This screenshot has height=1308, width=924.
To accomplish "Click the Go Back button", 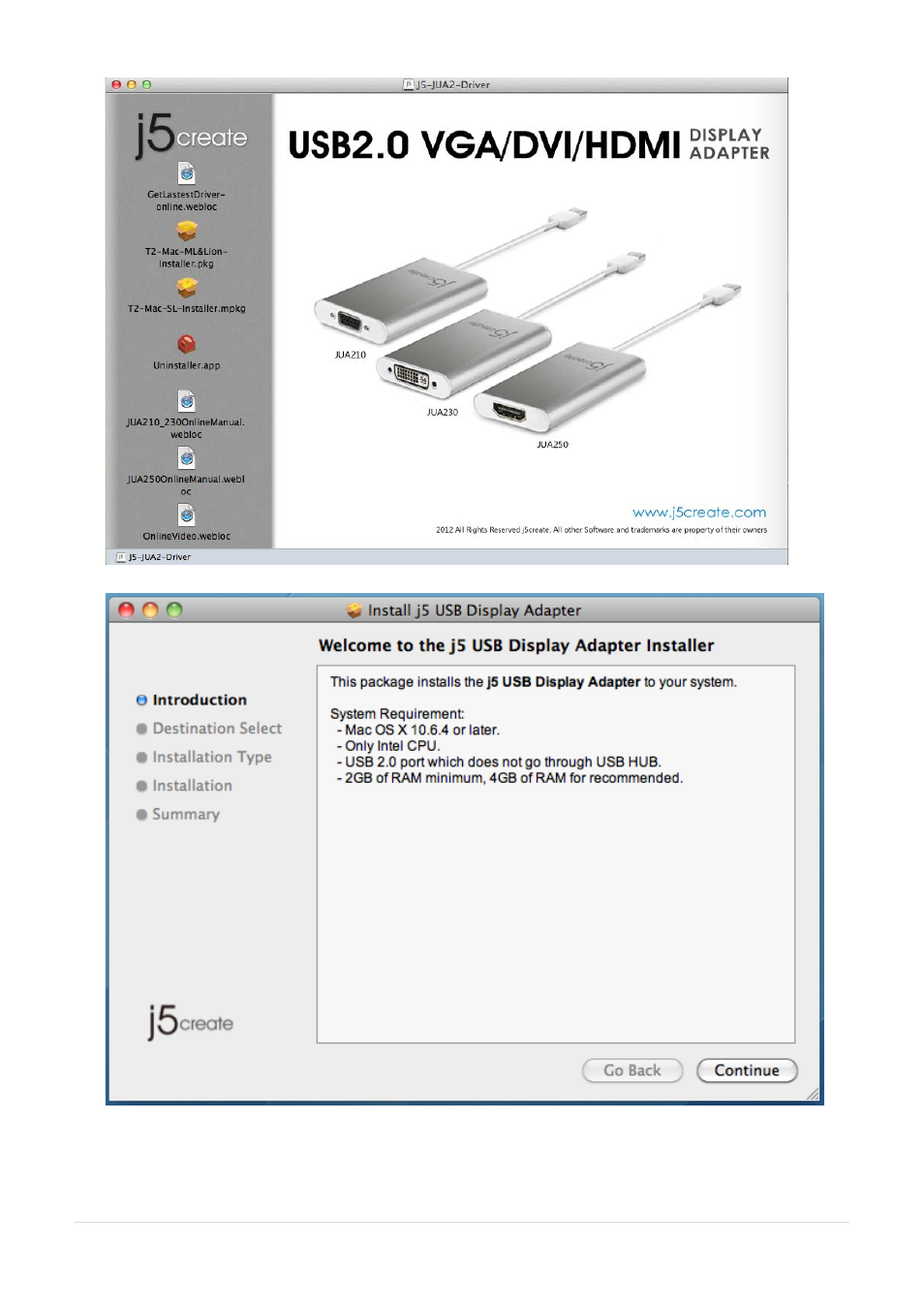I will 632,1071.
